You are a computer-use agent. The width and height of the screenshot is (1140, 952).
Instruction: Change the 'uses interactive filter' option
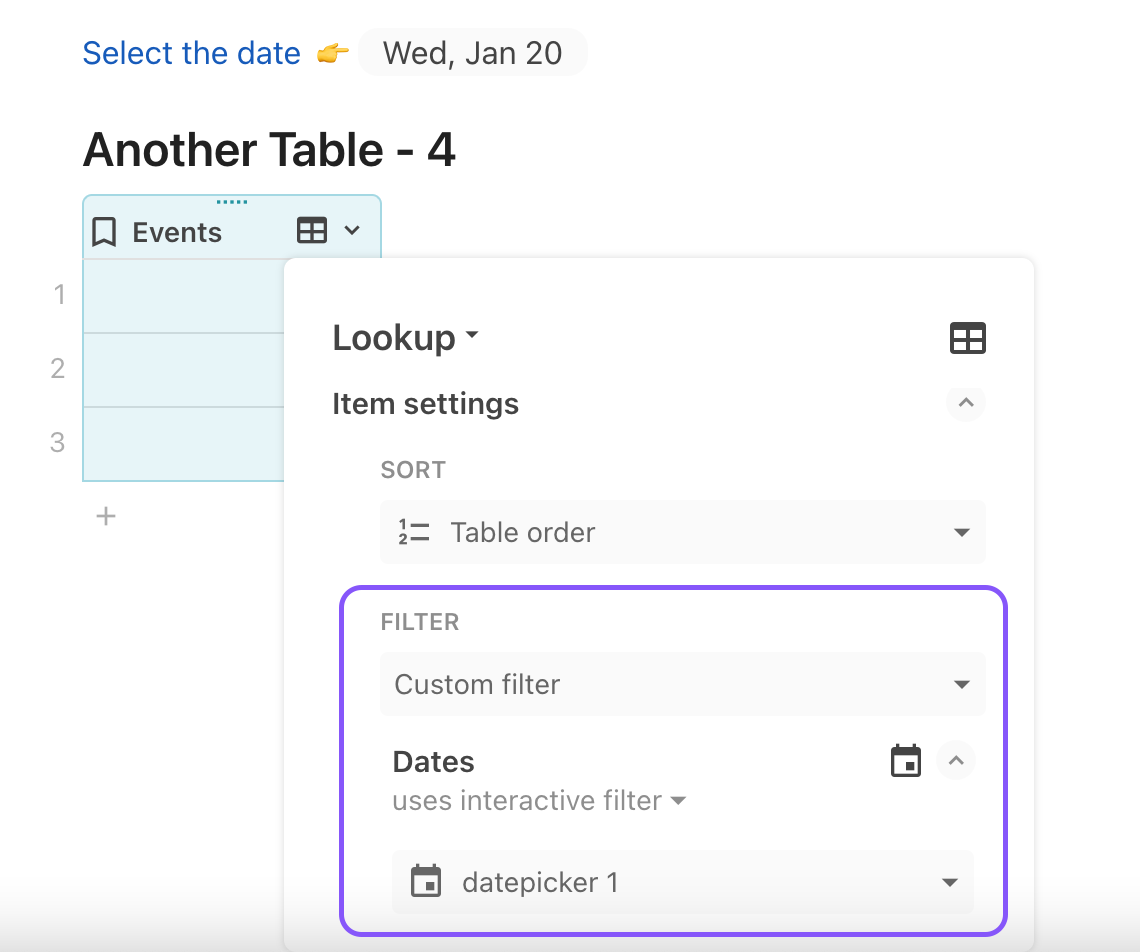point(539,801)
